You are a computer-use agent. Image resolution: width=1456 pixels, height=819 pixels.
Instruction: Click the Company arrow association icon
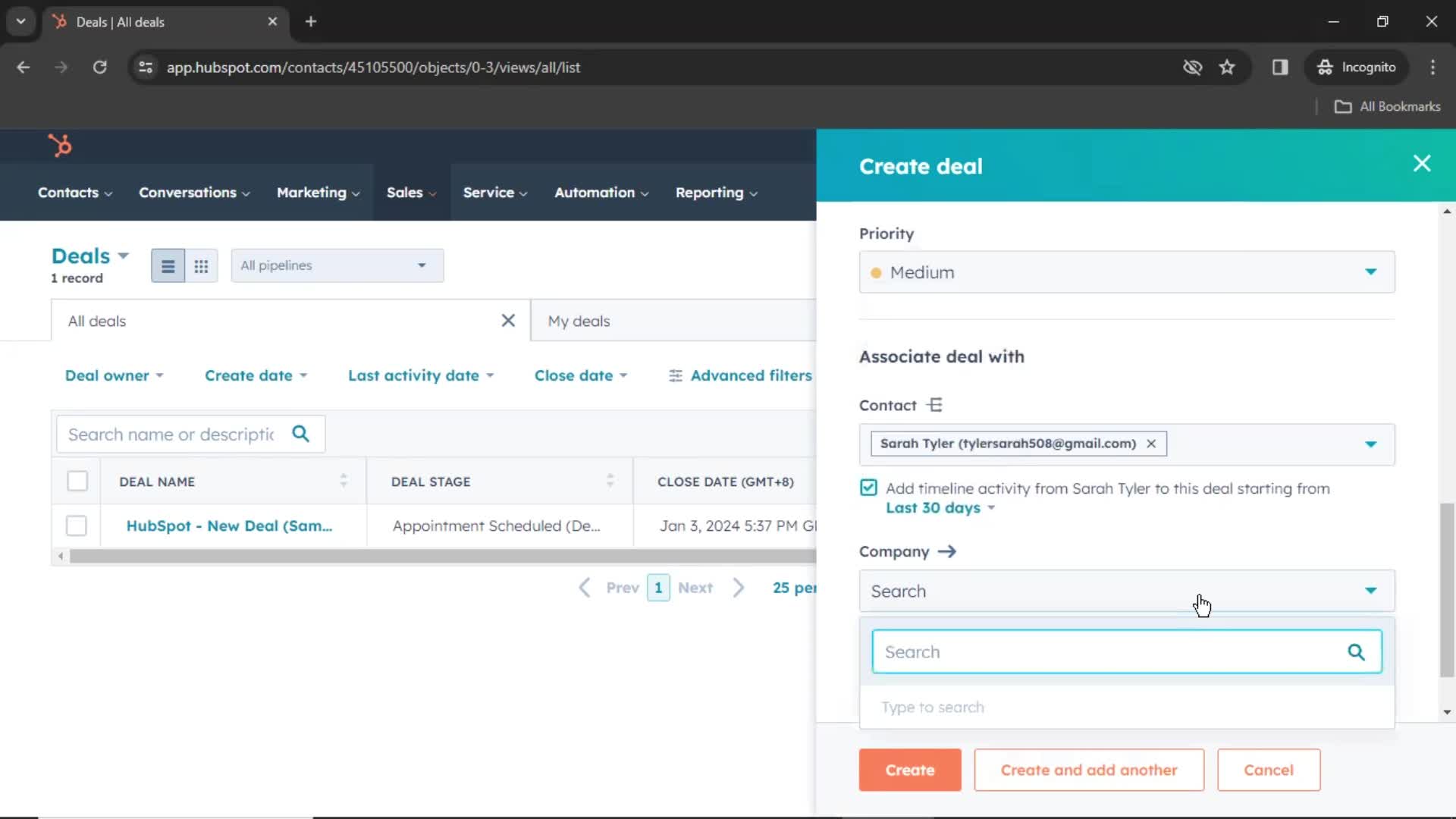(x=948, y=551)
